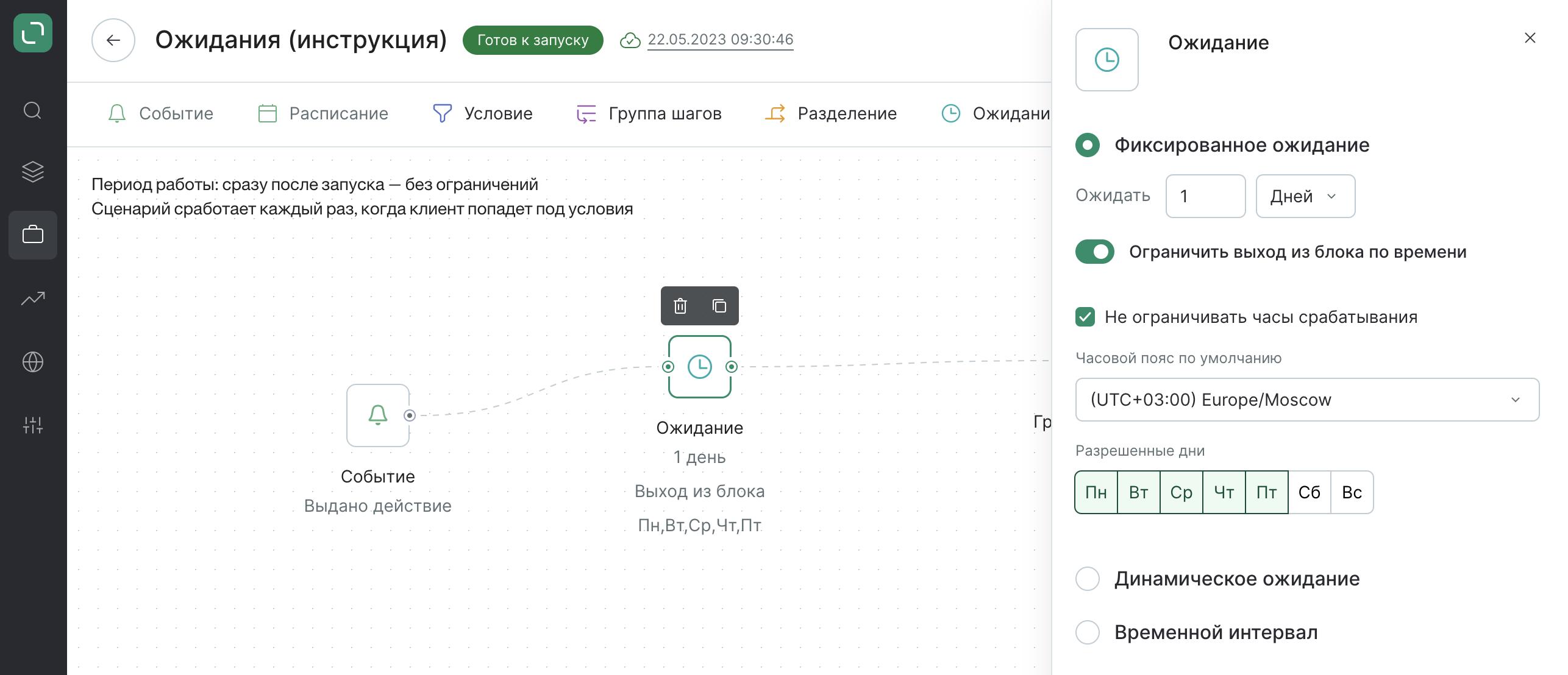Image resolution: width=1568 pixels, height=675 pixels.
Task: Add a Группа шагов block from toolbar
Action: point(649,113)
